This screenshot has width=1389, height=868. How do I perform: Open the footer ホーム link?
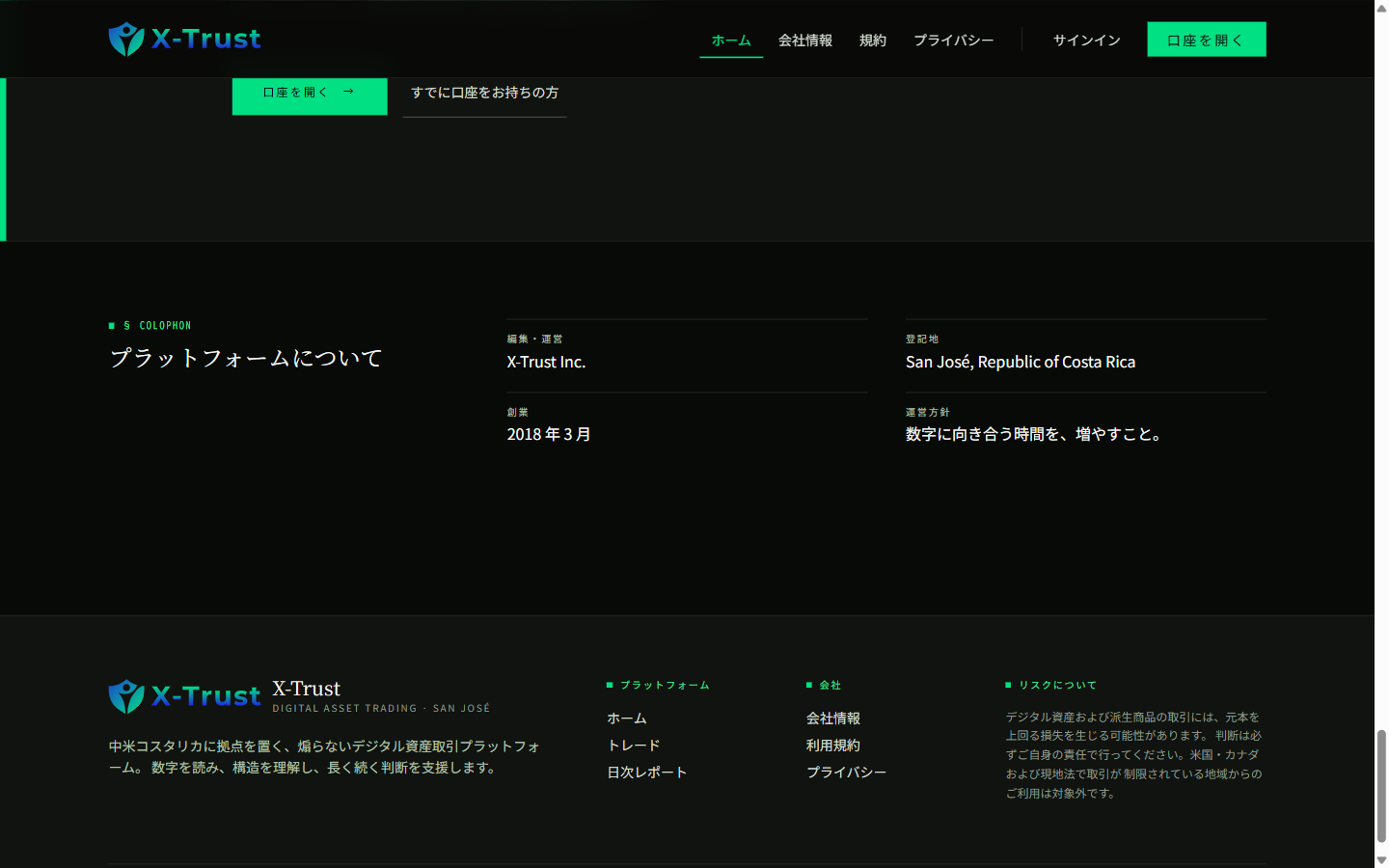click(627, 719)
